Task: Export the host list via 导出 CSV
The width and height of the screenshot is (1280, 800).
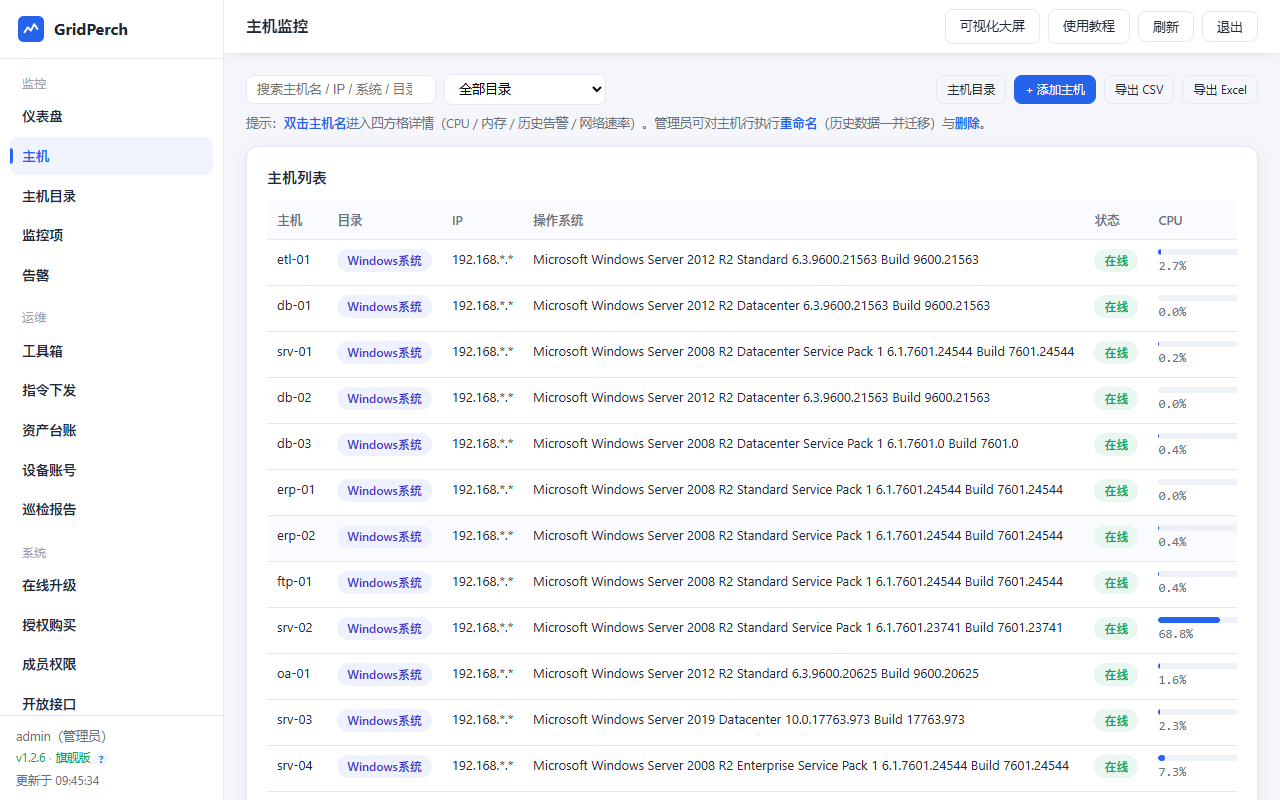Action: (x=1139, y=89)
